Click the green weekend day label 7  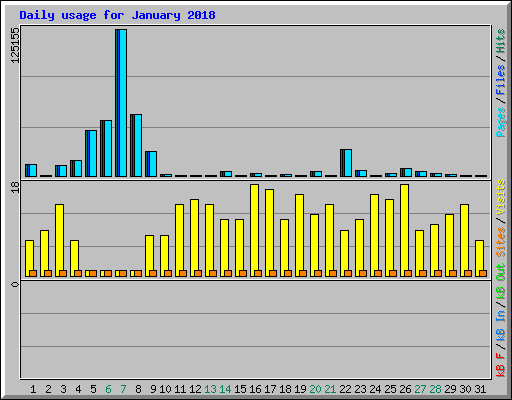tap(123, 389)
